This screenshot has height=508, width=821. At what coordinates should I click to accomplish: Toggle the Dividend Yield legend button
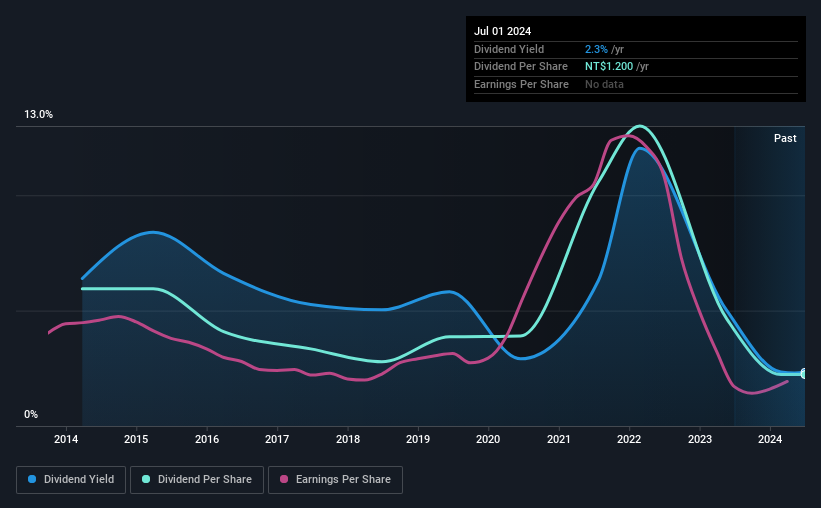point(71,480)
